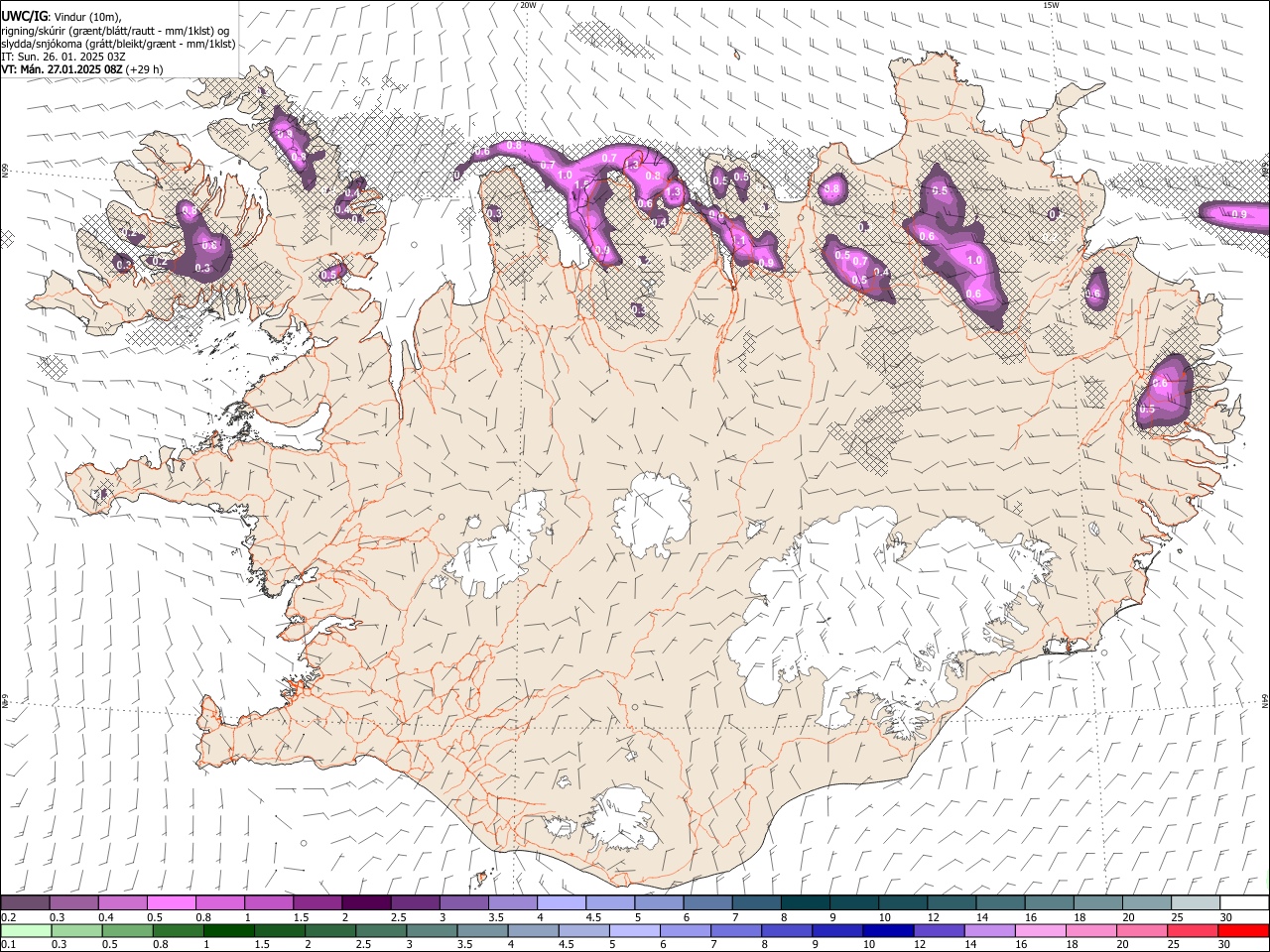Click the UWC/IG title text

[25, 17]
